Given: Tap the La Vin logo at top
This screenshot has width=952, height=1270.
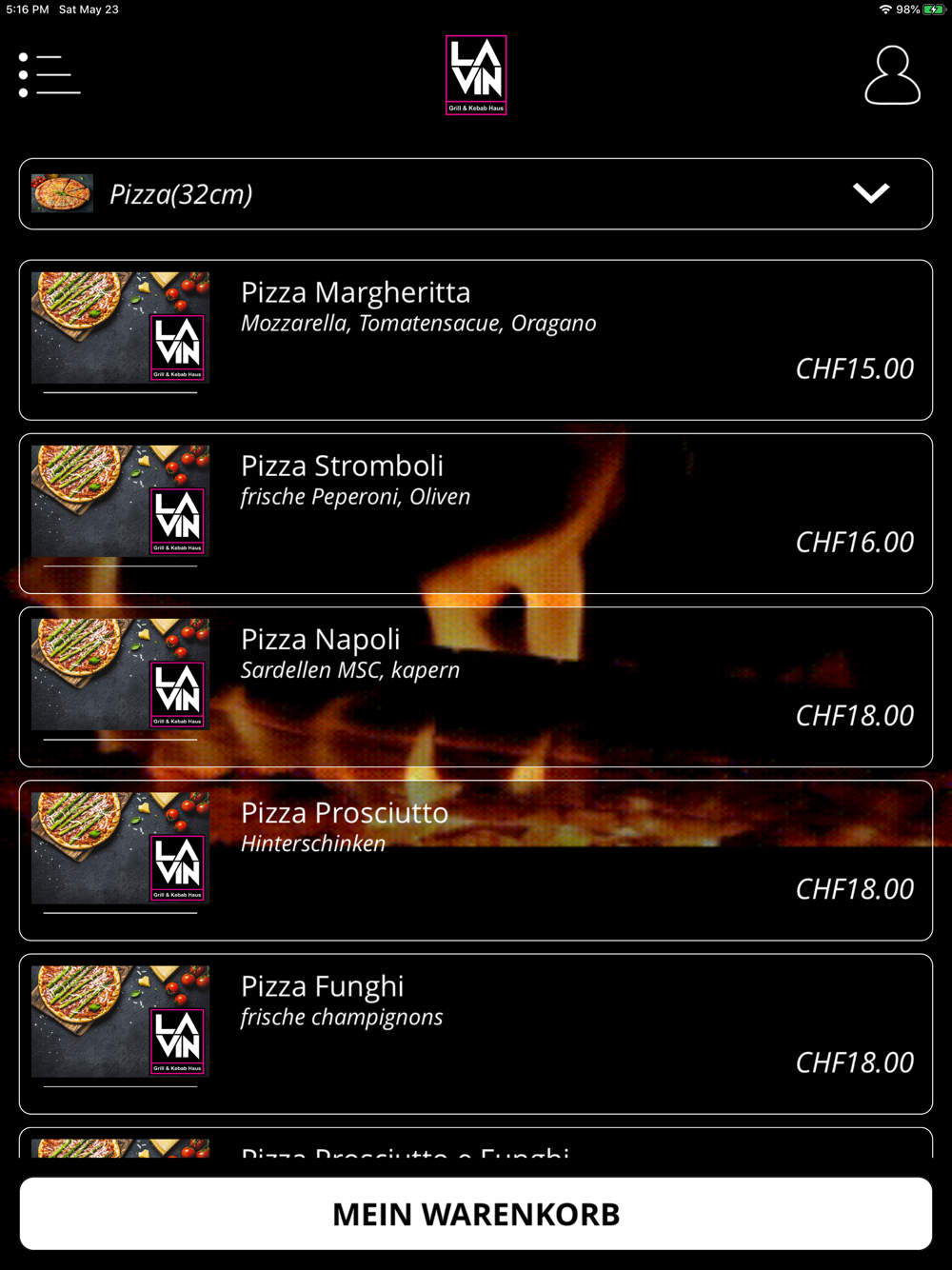Looking at the screenshot, I should [476, 75].
